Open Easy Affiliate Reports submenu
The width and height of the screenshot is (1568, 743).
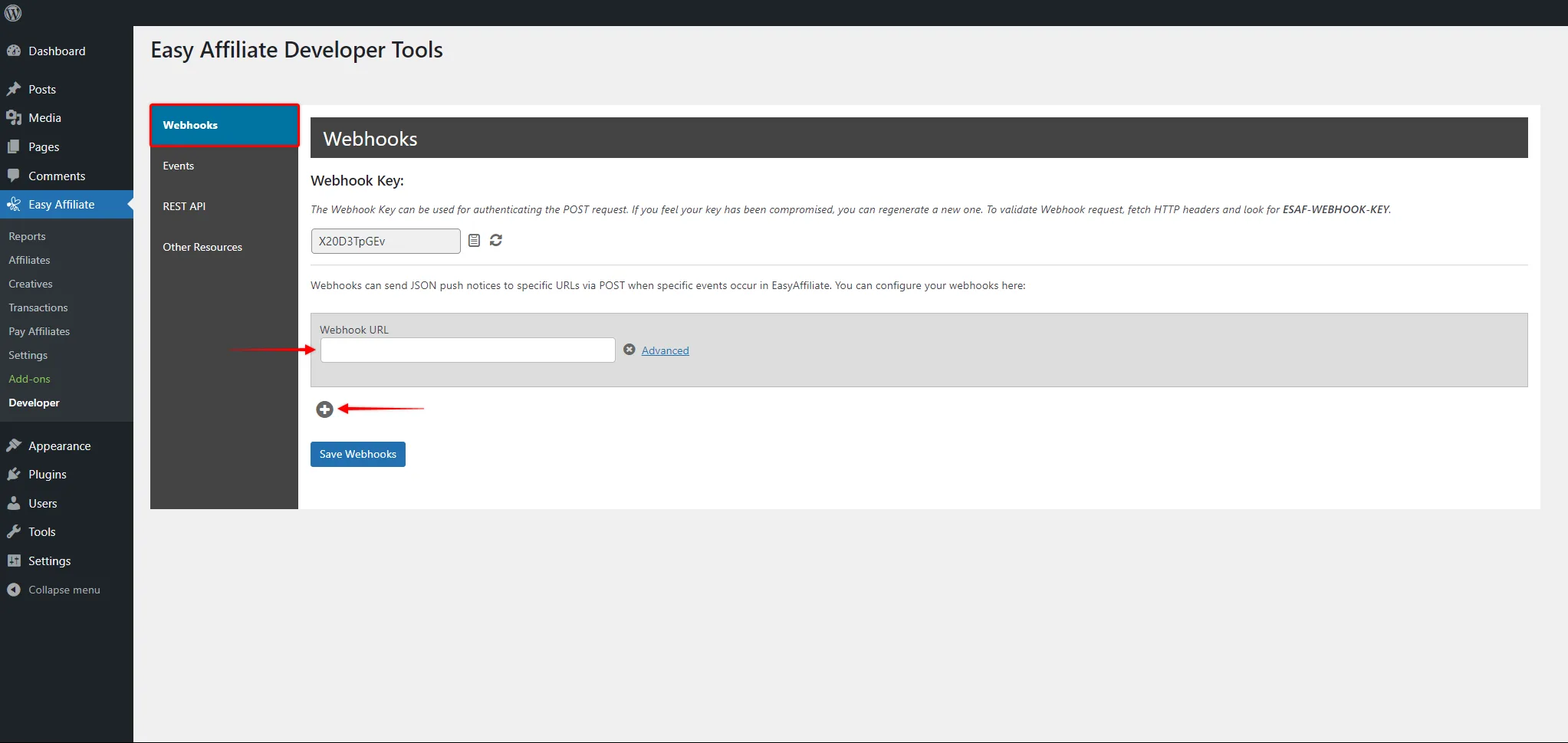click(27, 236)
